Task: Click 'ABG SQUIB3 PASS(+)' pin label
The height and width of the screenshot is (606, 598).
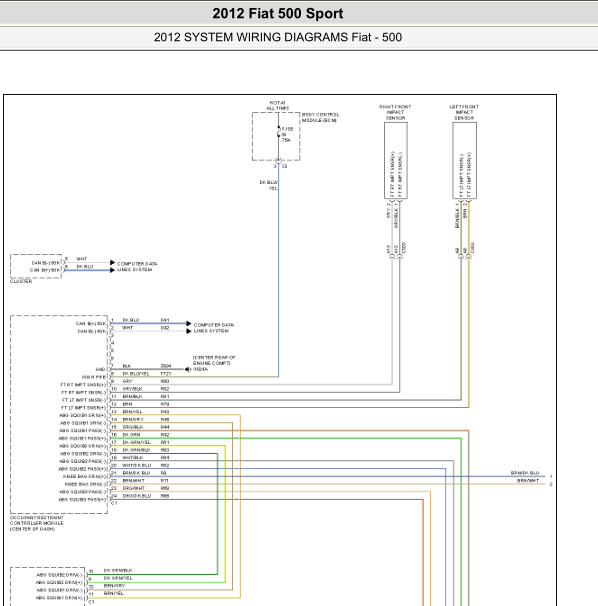Action: tap(82, 500)
